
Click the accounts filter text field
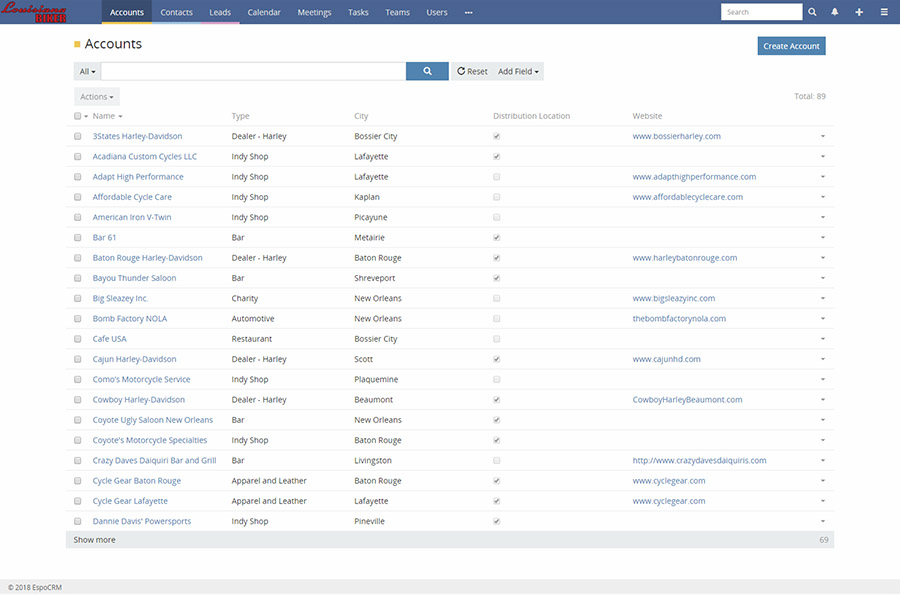253,72
